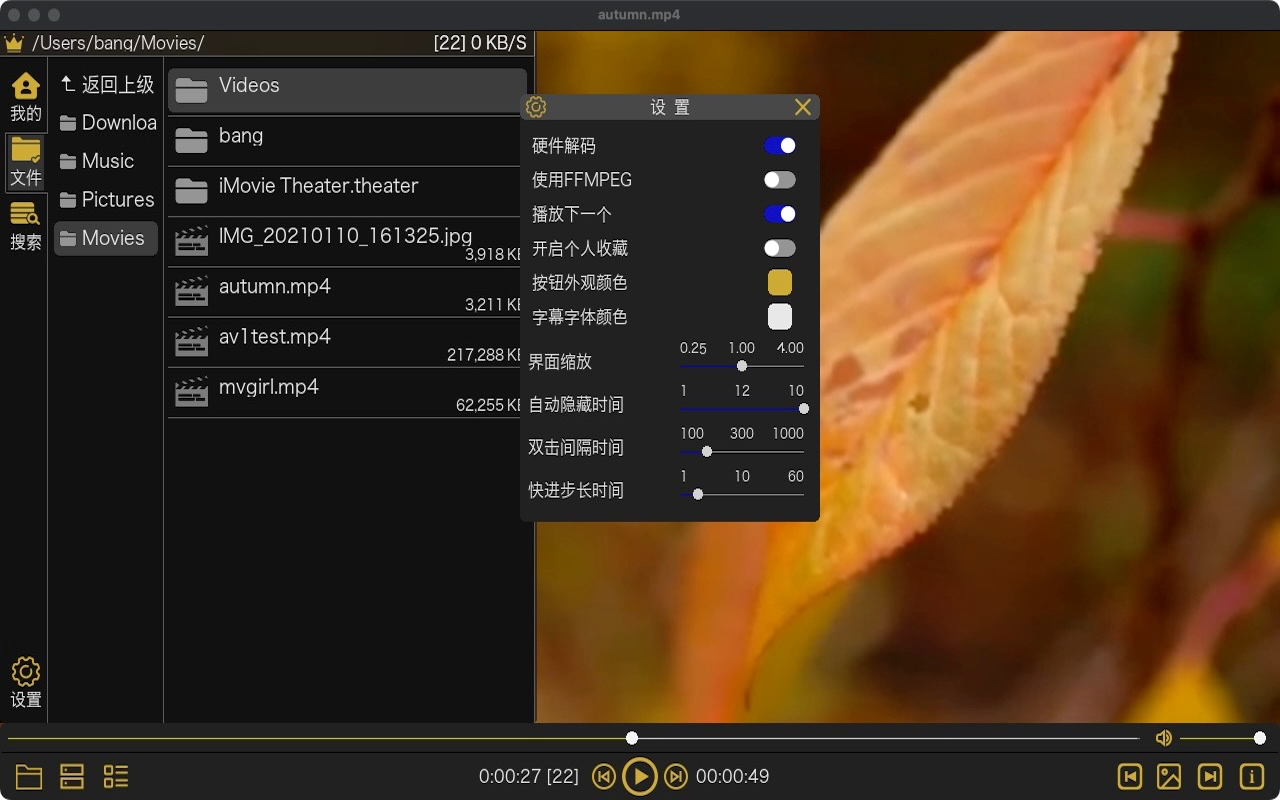
Task: Mute the volume speaker icon
Action: coord(1163,738)
